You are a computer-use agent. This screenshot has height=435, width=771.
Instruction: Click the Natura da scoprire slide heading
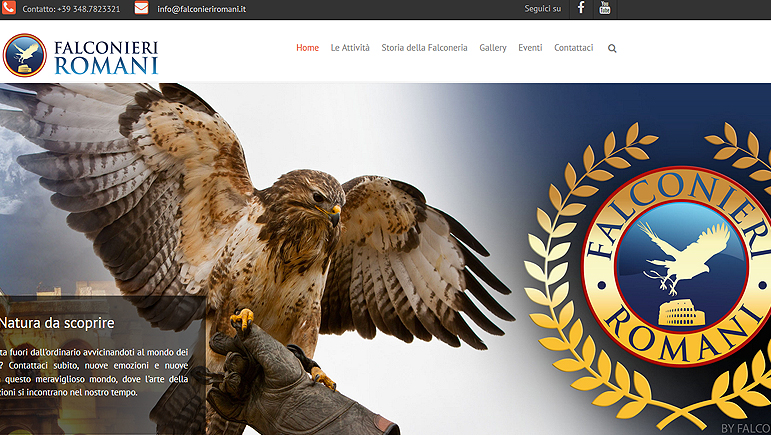click(x=57, y=323)
